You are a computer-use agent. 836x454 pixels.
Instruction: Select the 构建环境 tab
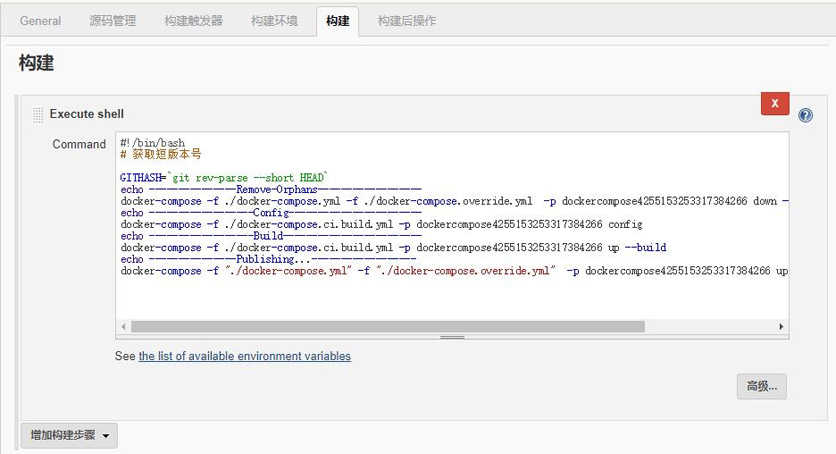click(274, 21)
